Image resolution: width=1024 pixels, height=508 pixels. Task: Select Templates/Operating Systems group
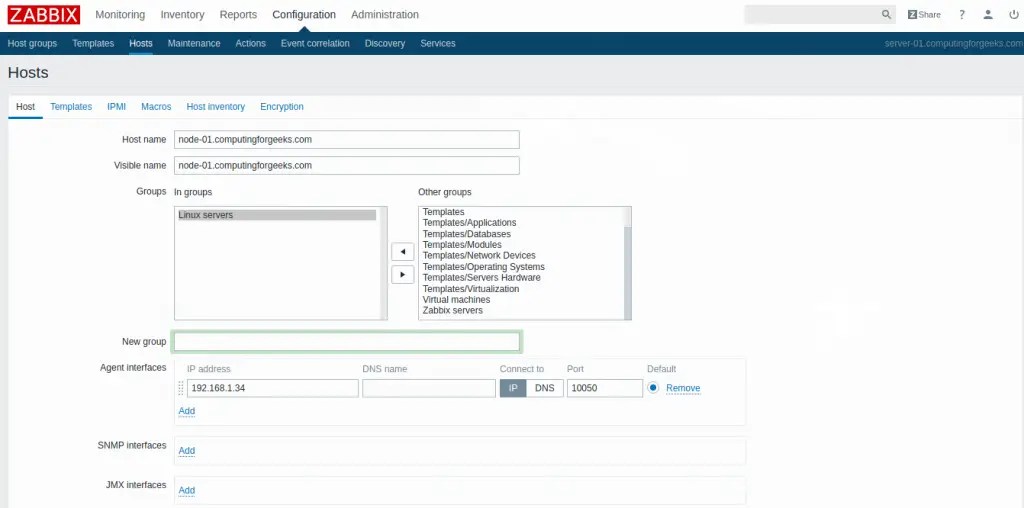[x=484, y=266]
